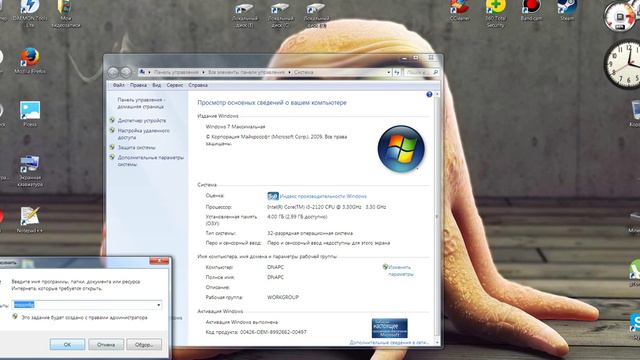Open the DAEMON Tools Lite desktop shortcut
Viewport: 640px width, 360px height.
[29, 13]
